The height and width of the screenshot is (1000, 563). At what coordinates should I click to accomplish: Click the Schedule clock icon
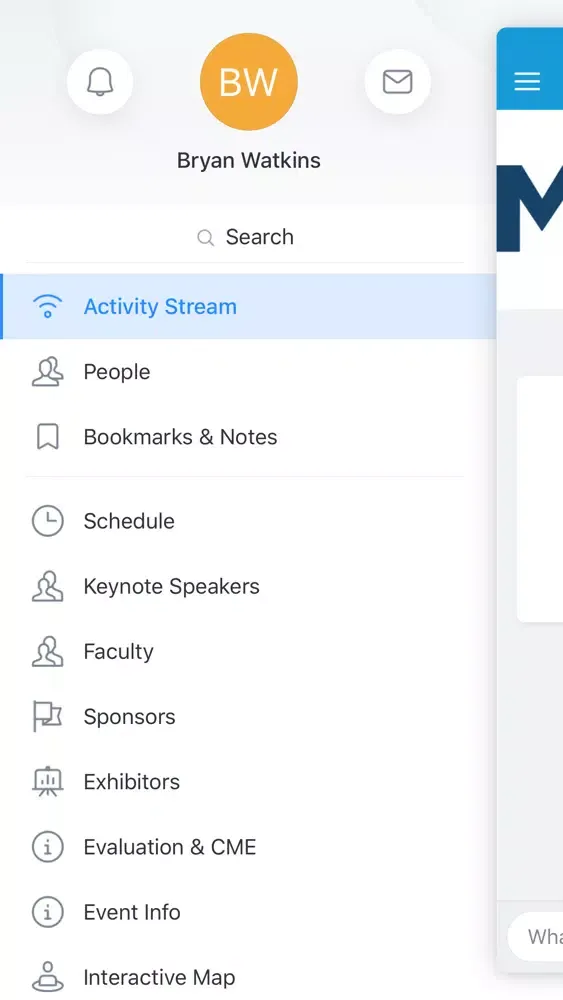(48, 521)
